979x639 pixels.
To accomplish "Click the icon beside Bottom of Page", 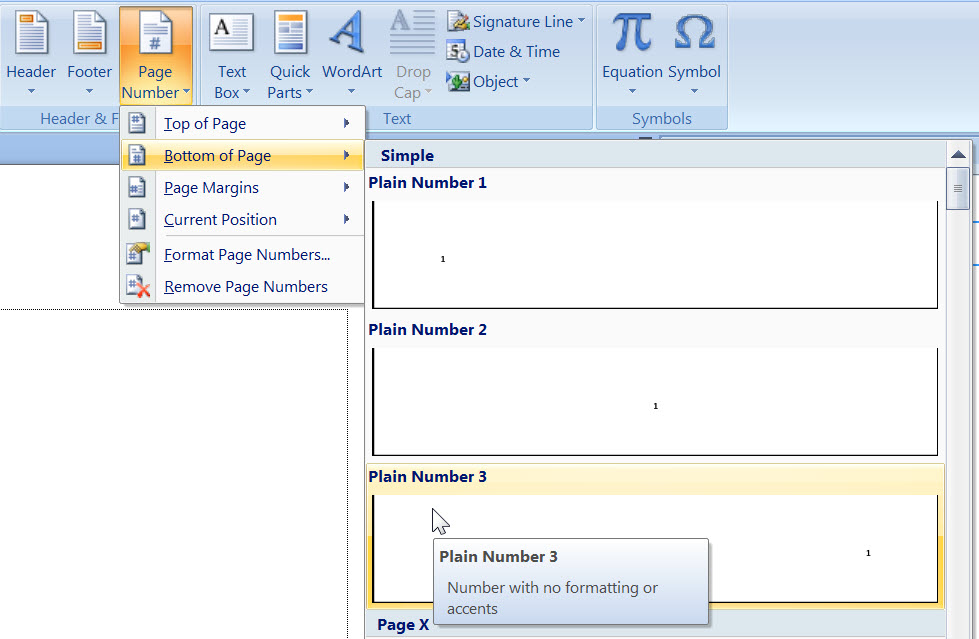I will click(137, 155).
